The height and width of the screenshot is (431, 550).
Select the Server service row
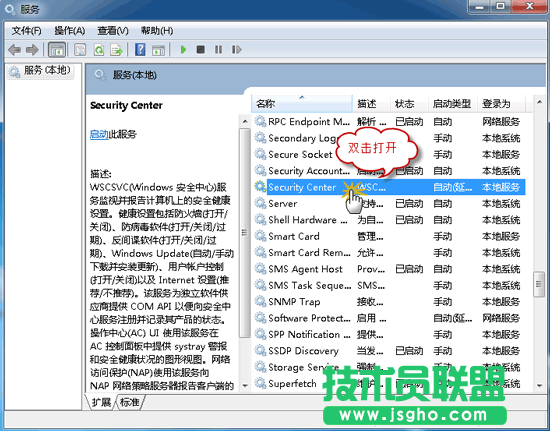(x=389, y=203)
